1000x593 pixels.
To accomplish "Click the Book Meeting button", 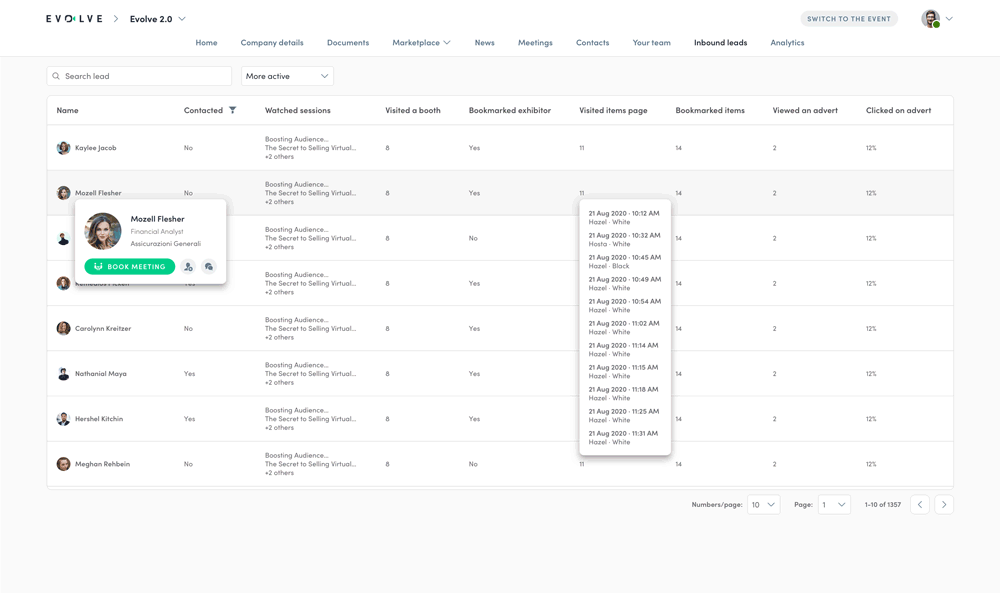I will tap(130, 267).
